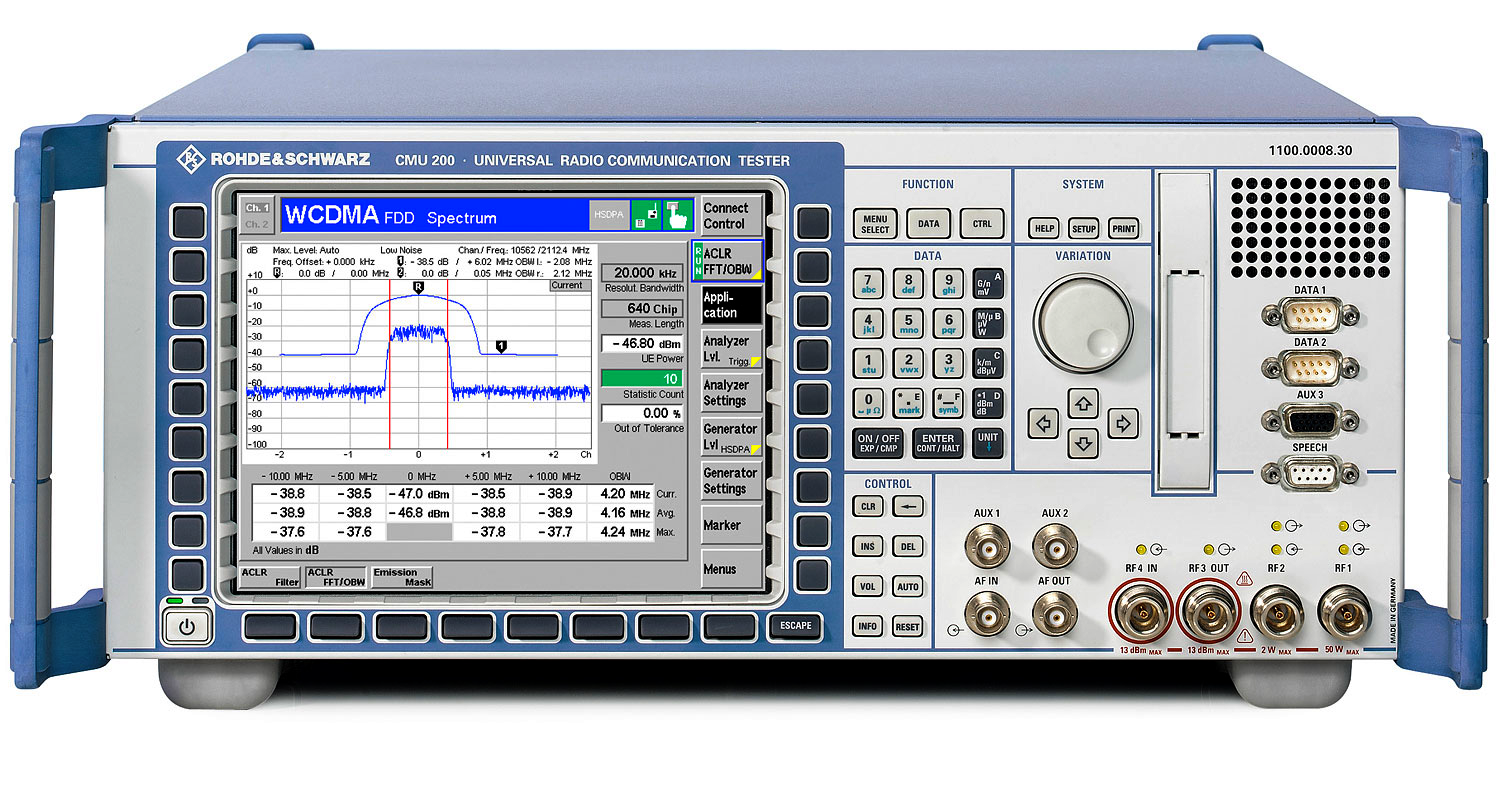Push numeric key 8 def

(x=908, y=284)
